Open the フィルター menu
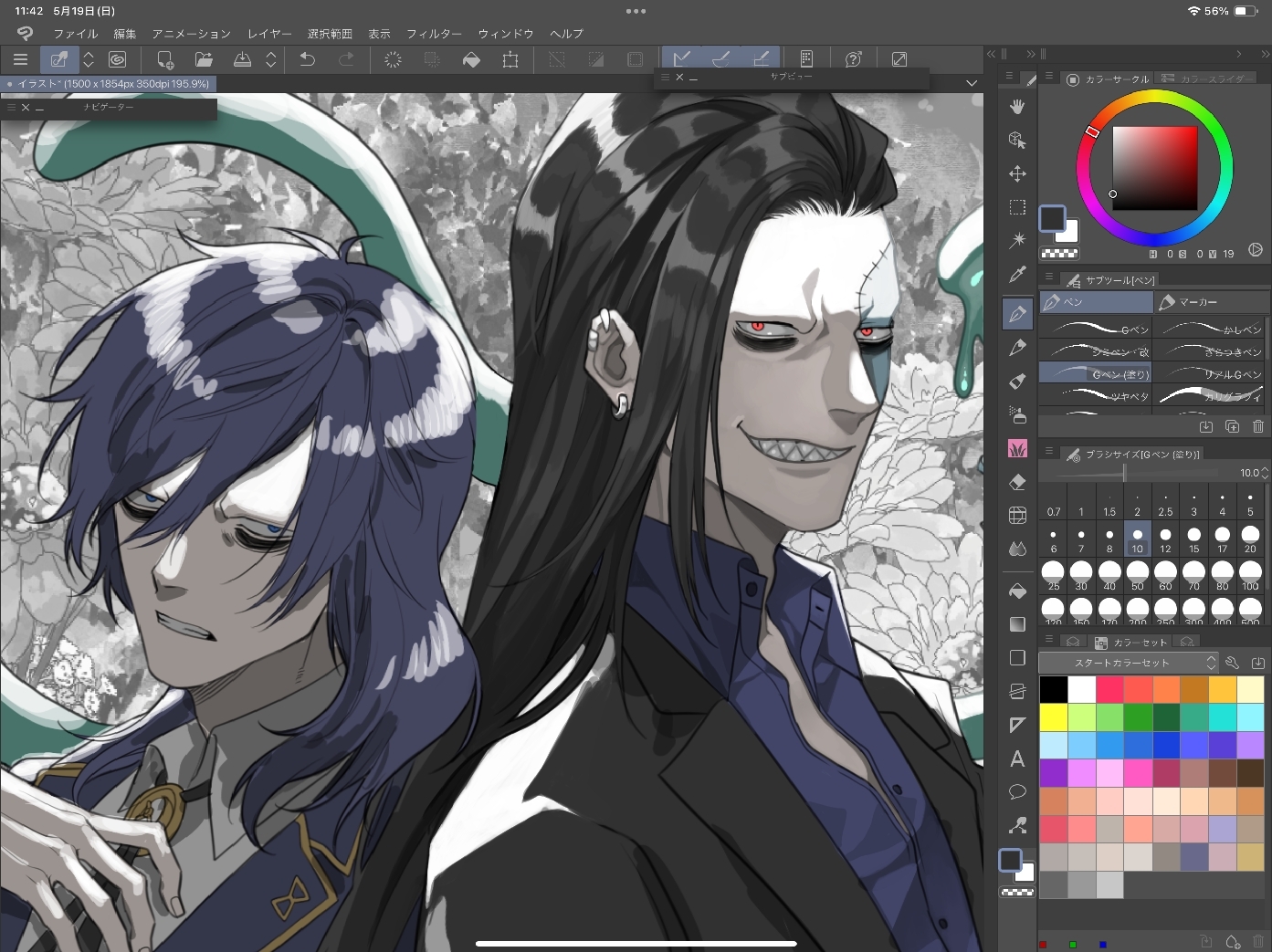 (x=434, y=34)
